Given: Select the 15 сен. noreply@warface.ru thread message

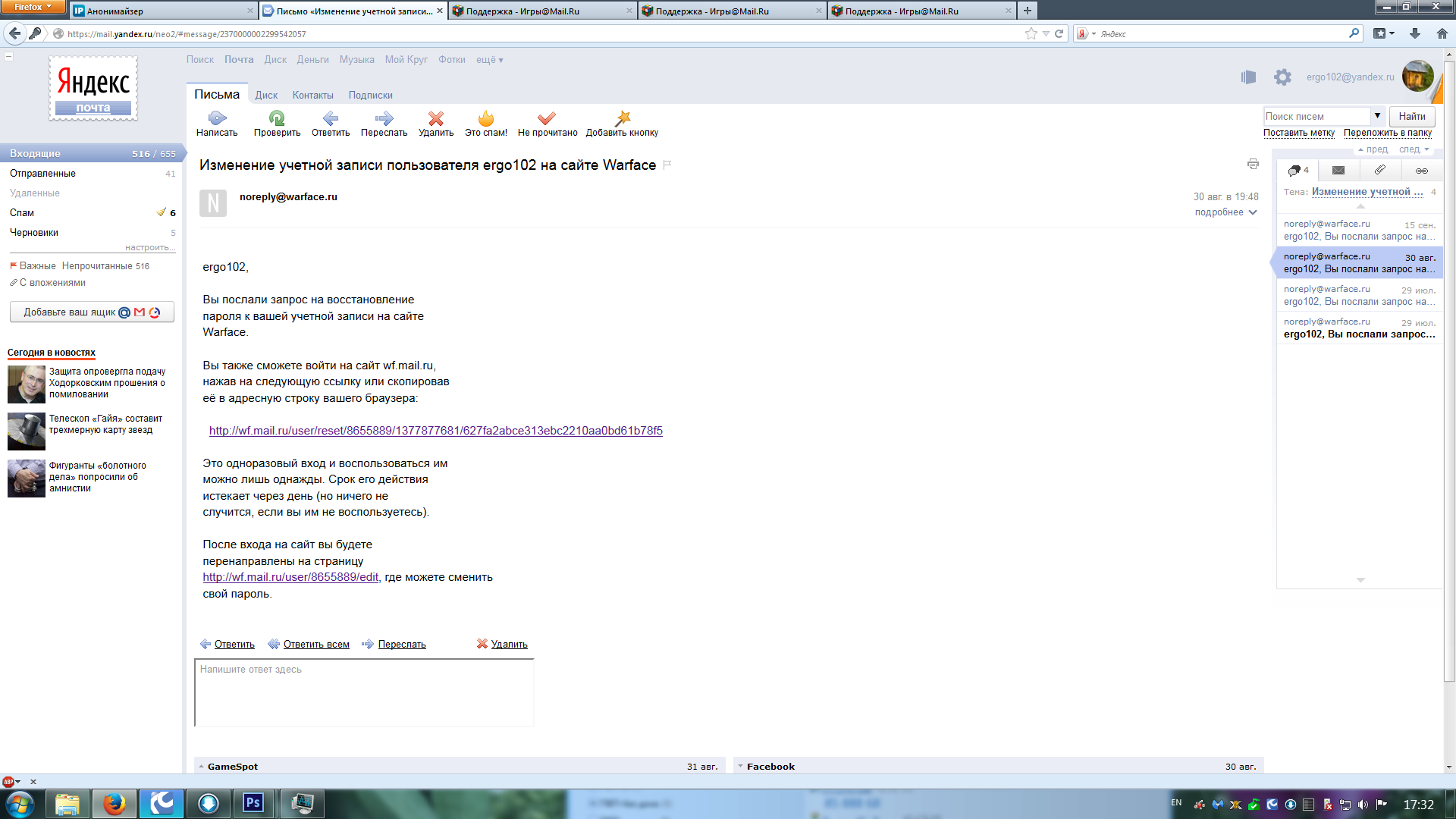Looking at the screenshot, I should (1360, 230).
